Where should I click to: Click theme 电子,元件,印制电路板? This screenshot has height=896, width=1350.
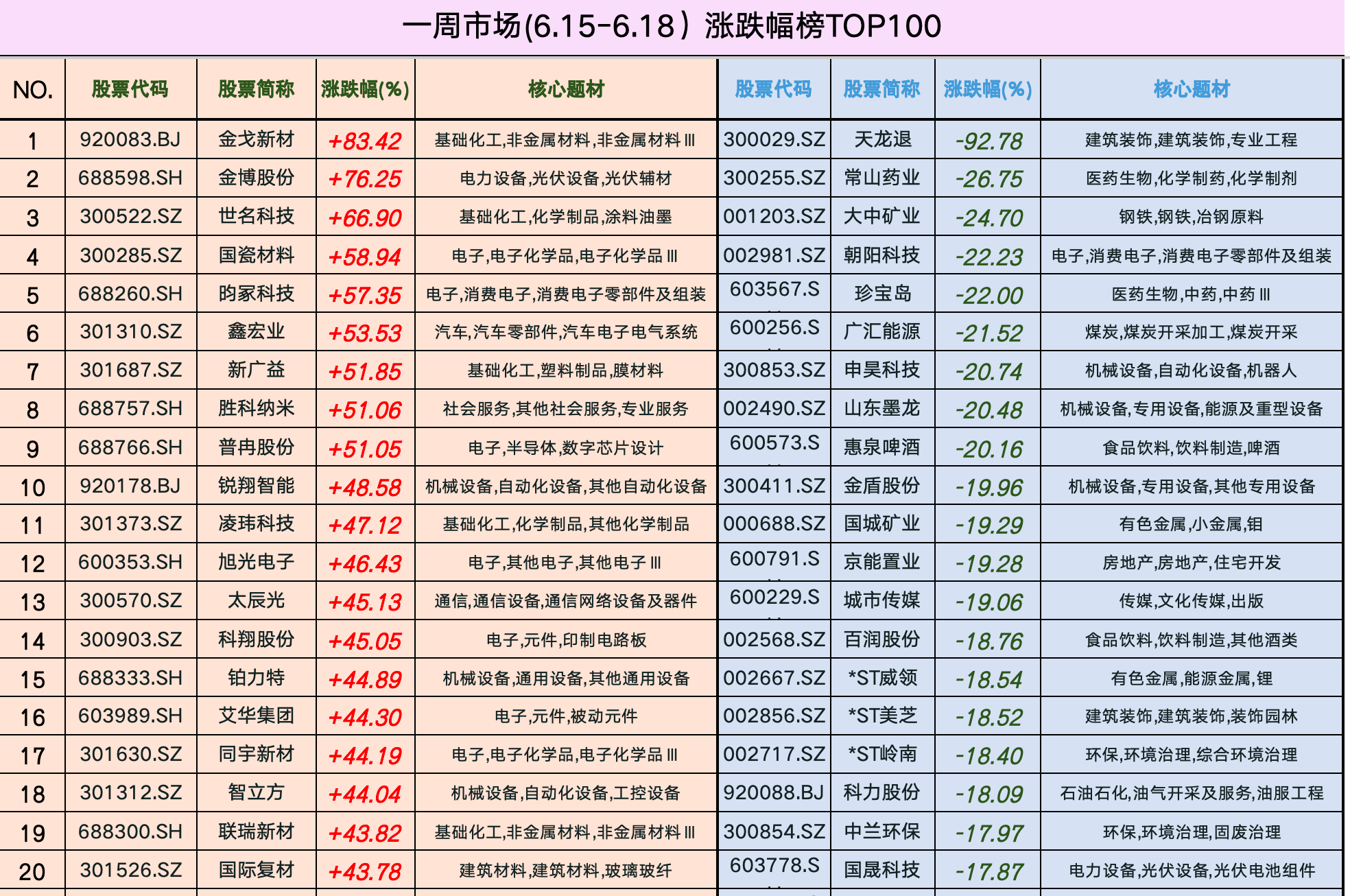pyautogui.click(x=566, y=640)
